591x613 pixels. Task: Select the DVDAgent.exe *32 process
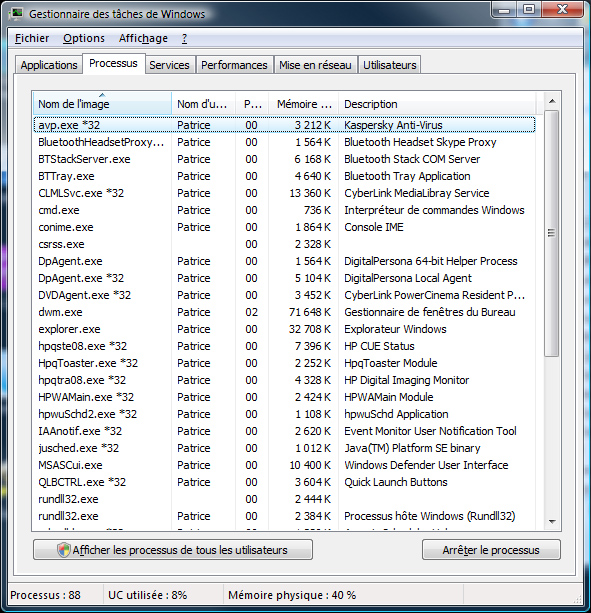(x=284, y=295)
